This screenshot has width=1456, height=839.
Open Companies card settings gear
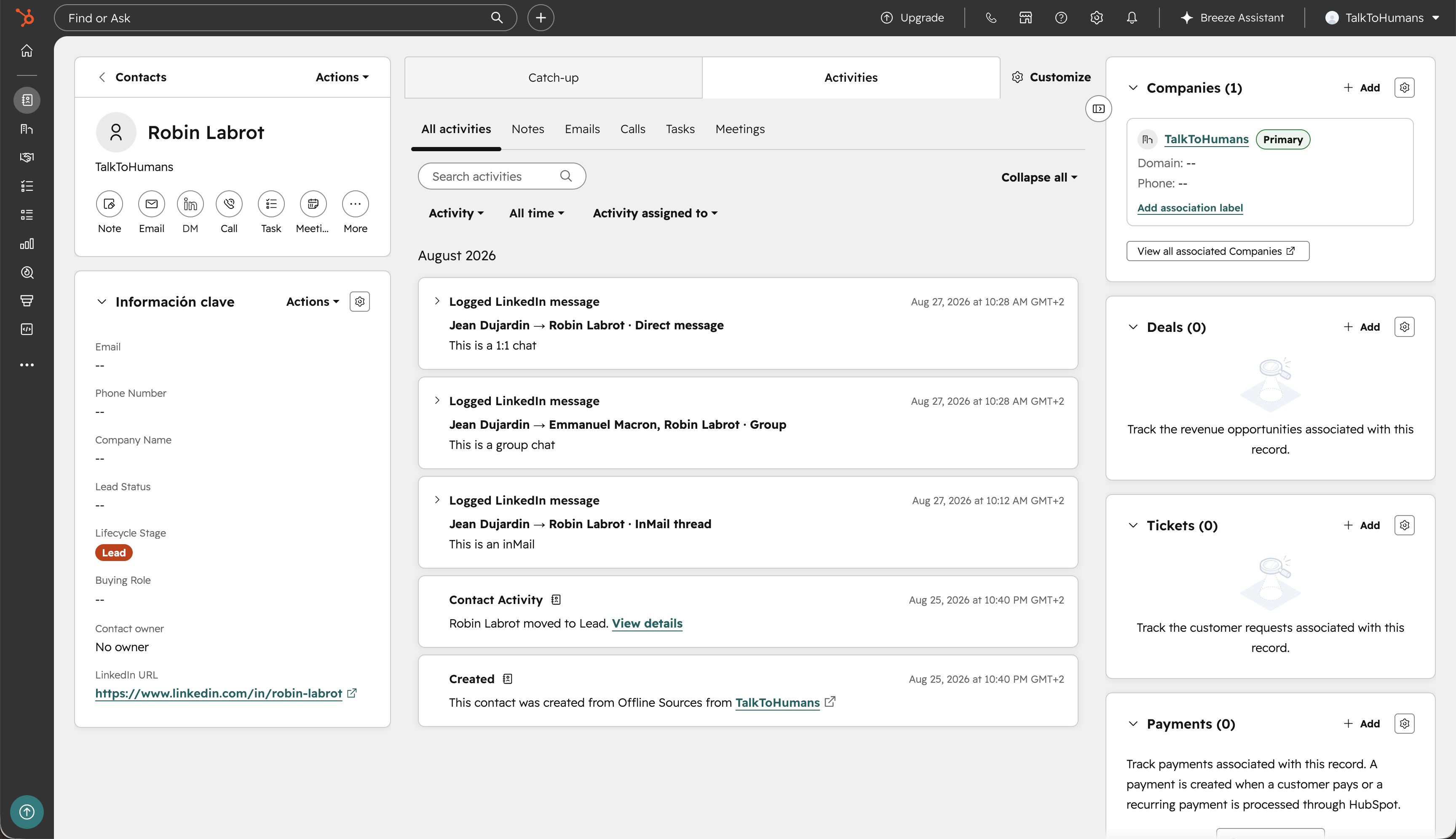[1404, 88]
